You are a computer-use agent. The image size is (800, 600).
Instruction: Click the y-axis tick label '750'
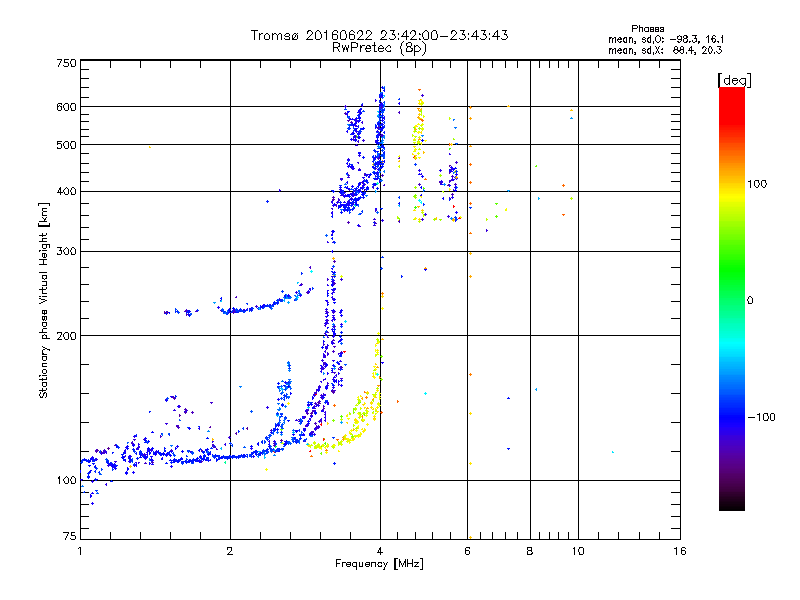coord(66,63)
